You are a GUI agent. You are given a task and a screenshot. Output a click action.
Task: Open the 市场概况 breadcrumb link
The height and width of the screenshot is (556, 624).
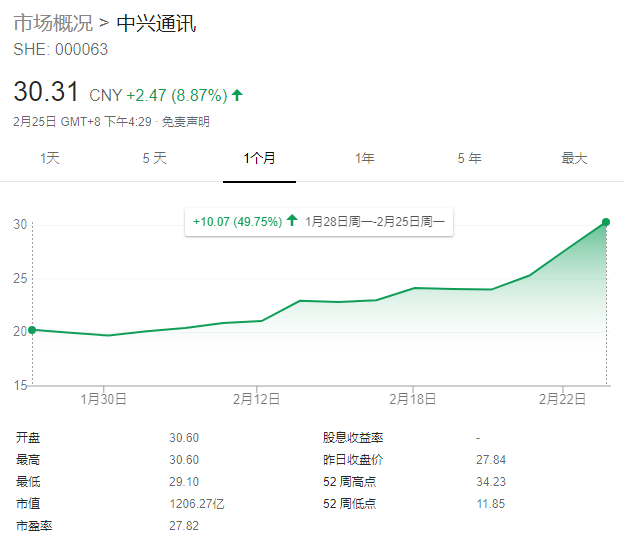pos(53,23)
